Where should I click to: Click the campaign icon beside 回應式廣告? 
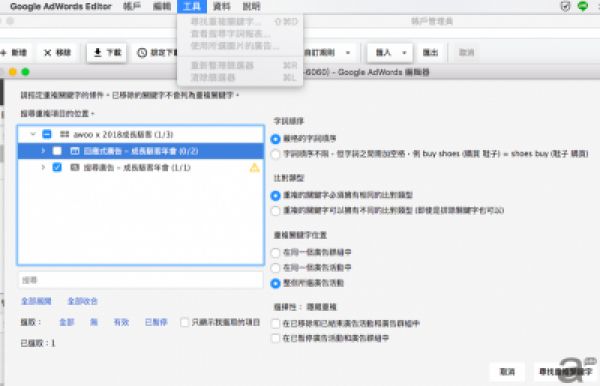coord(75,151)
